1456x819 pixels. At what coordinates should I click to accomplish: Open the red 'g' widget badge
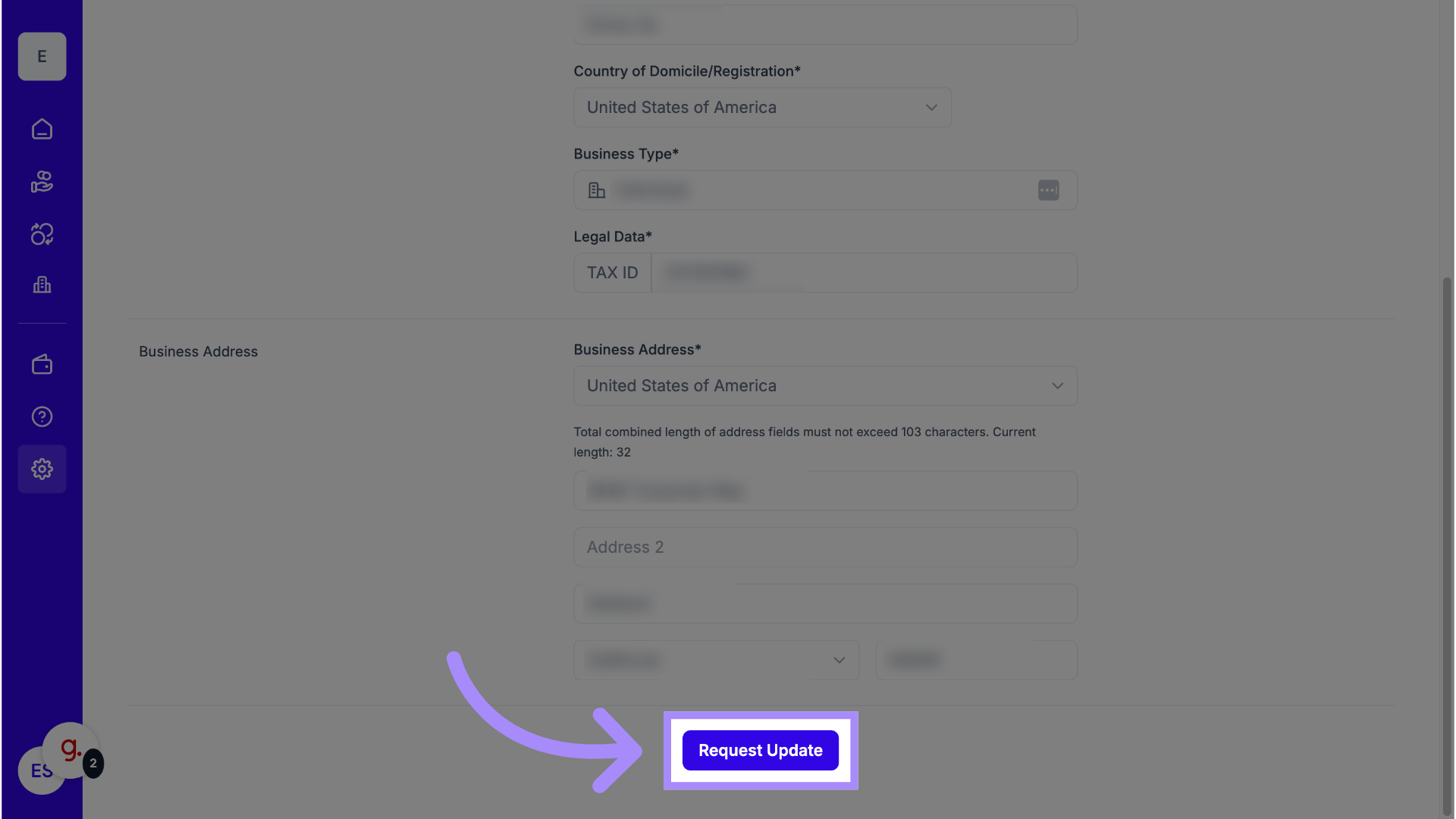[71, 750]
